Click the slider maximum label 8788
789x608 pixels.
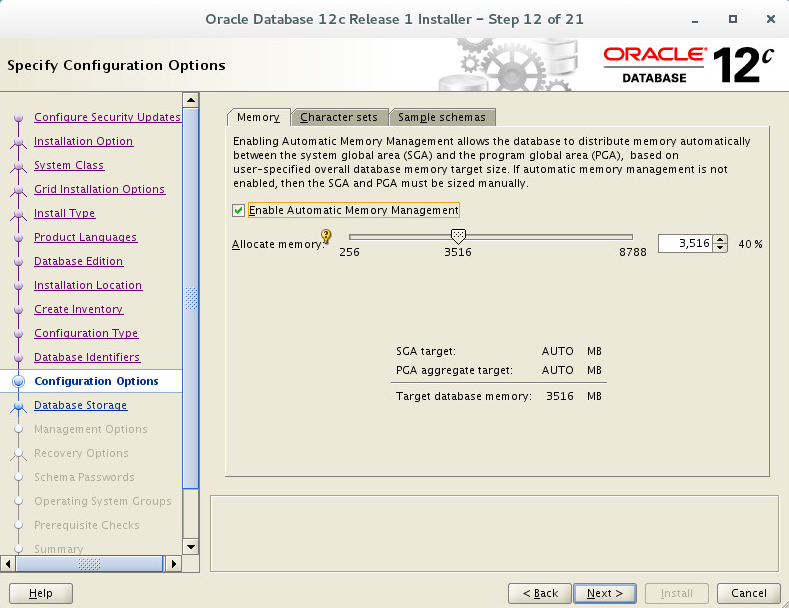[633, 252]
